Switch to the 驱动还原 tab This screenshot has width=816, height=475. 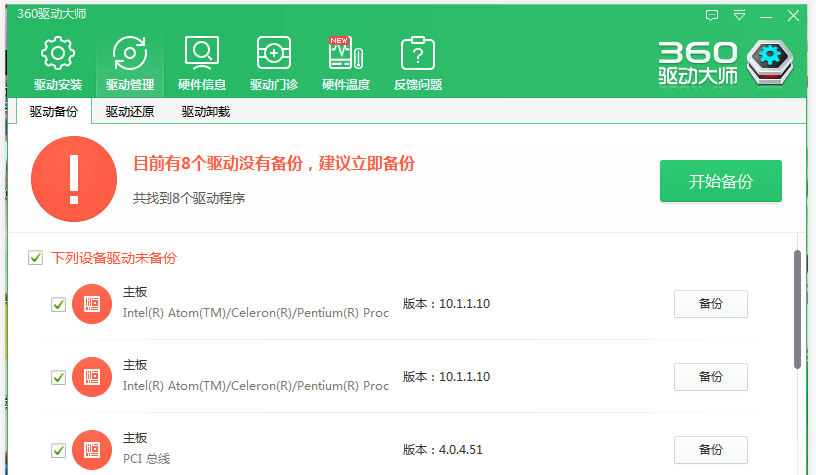(x=130, y=112)
